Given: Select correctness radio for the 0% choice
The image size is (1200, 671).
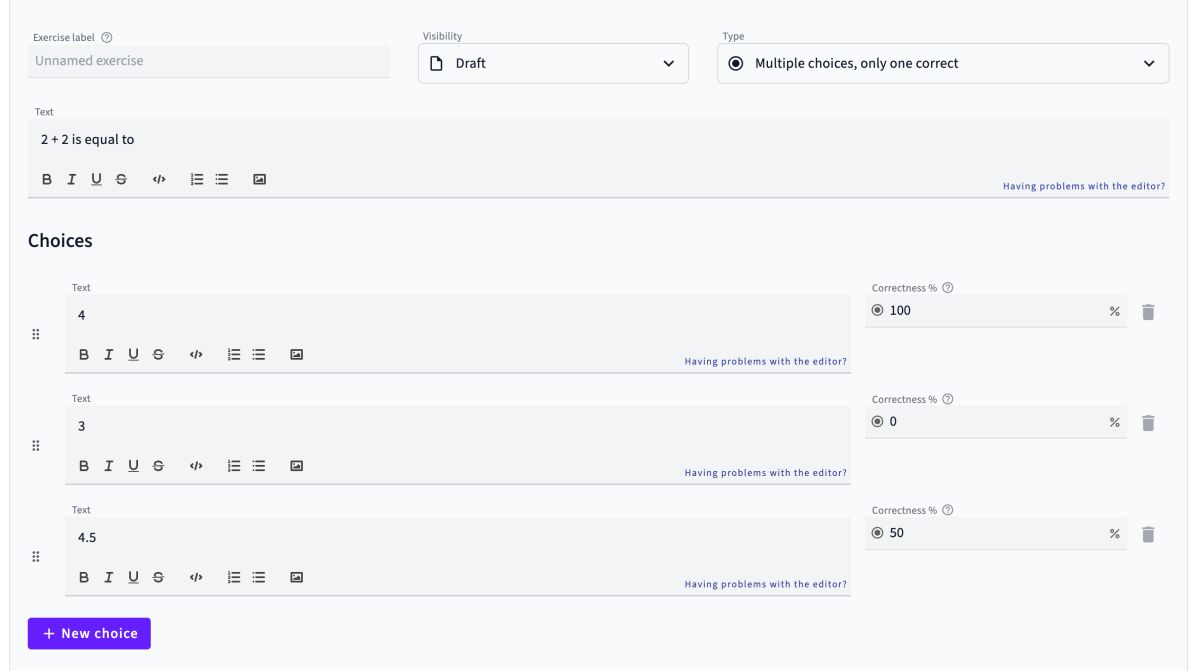Looking at the screenshot, I should tap(878, 422).
